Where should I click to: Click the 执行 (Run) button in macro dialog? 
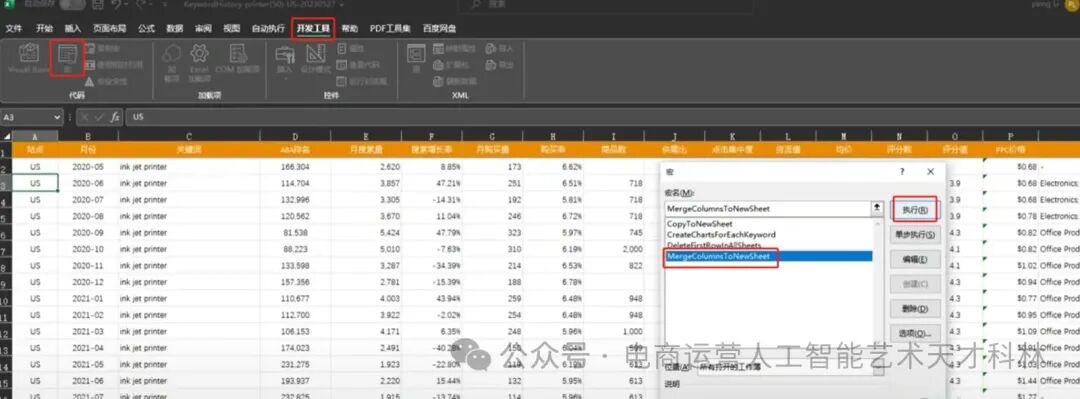click(915, 209)
